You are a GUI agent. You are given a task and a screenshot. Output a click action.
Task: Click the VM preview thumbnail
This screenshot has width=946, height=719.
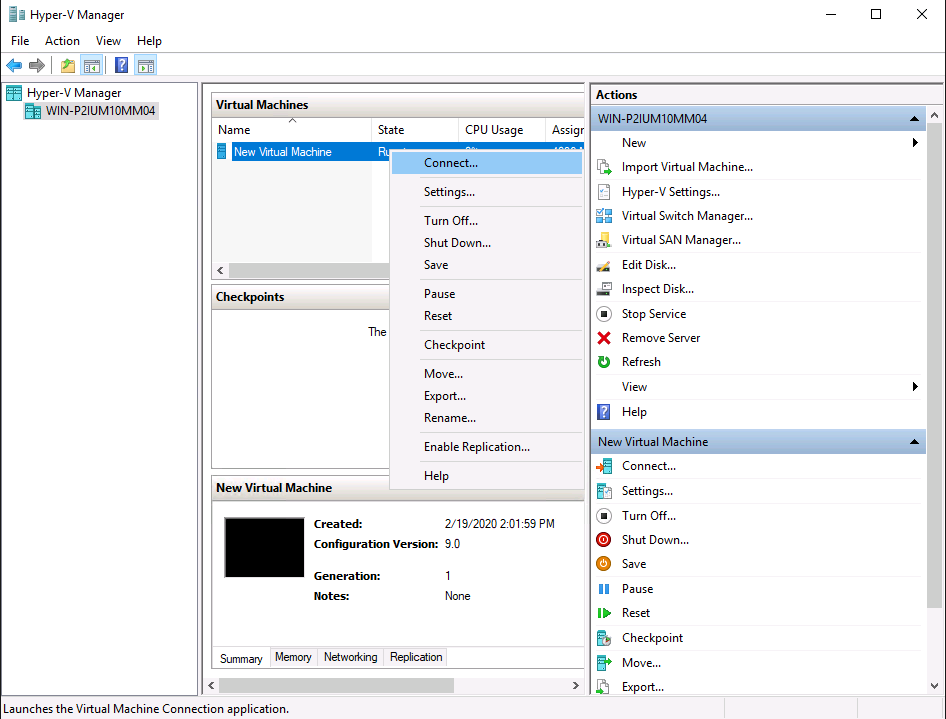[264, 547]
